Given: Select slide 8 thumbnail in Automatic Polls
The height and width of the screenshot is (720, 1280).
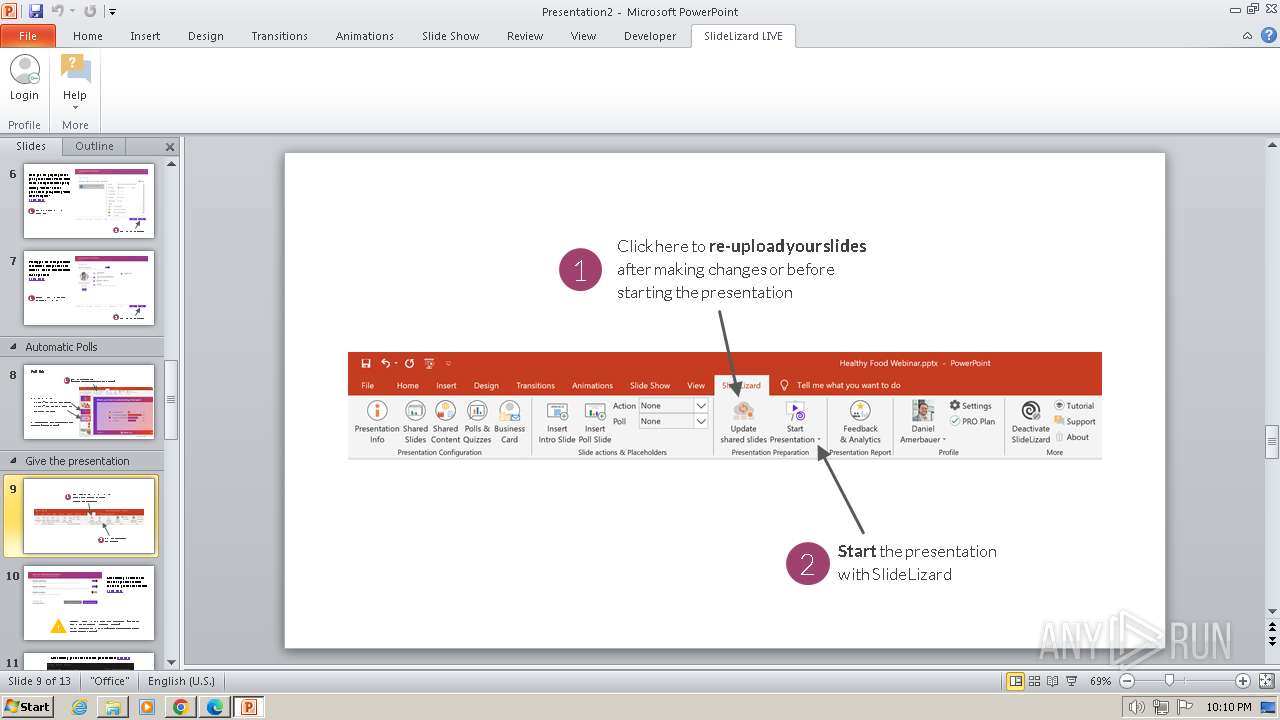Looking at the screenshot, I should point(89,402).
